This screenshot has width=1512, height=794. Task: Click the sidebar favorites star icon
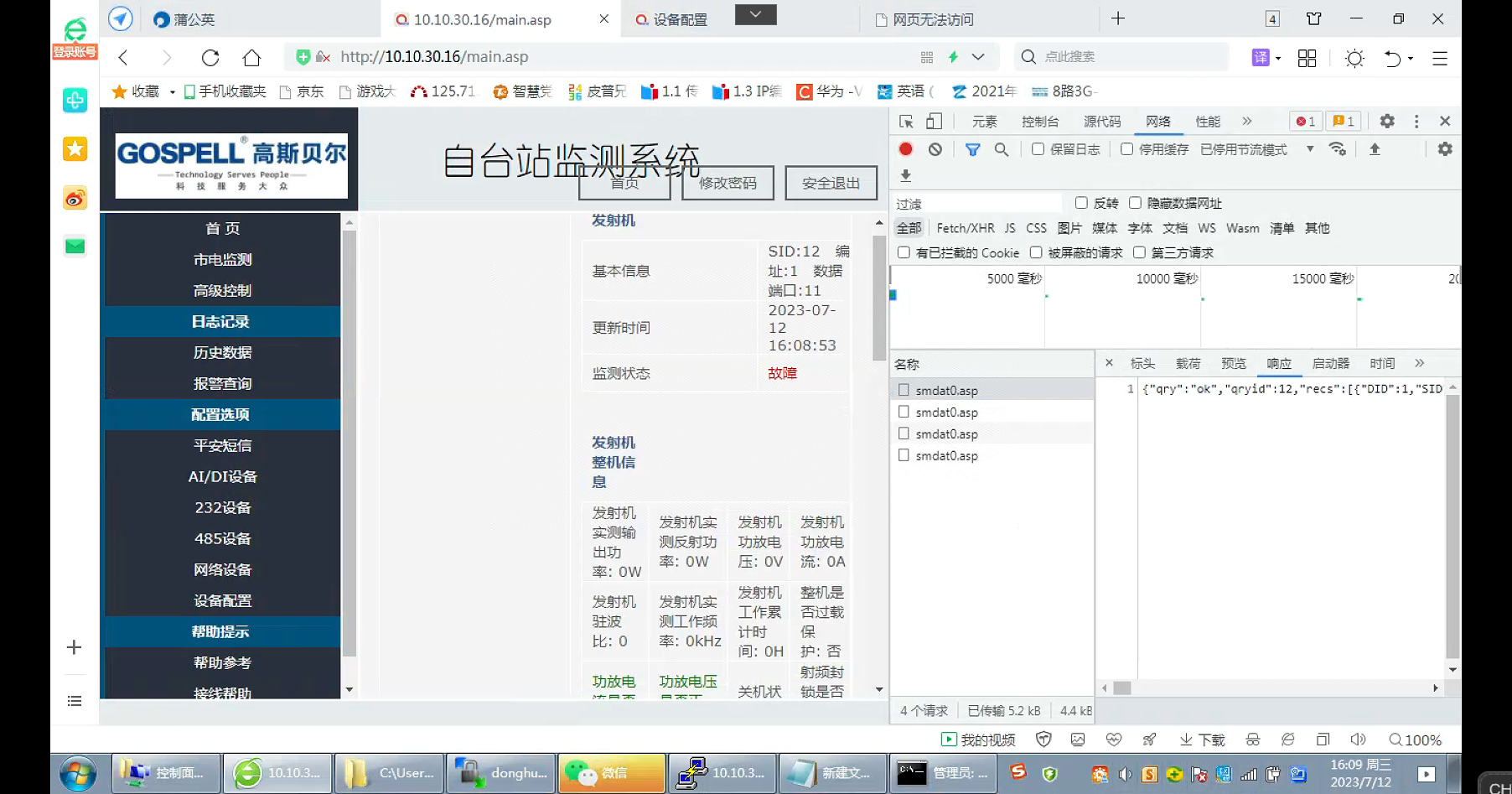[75, 149]
